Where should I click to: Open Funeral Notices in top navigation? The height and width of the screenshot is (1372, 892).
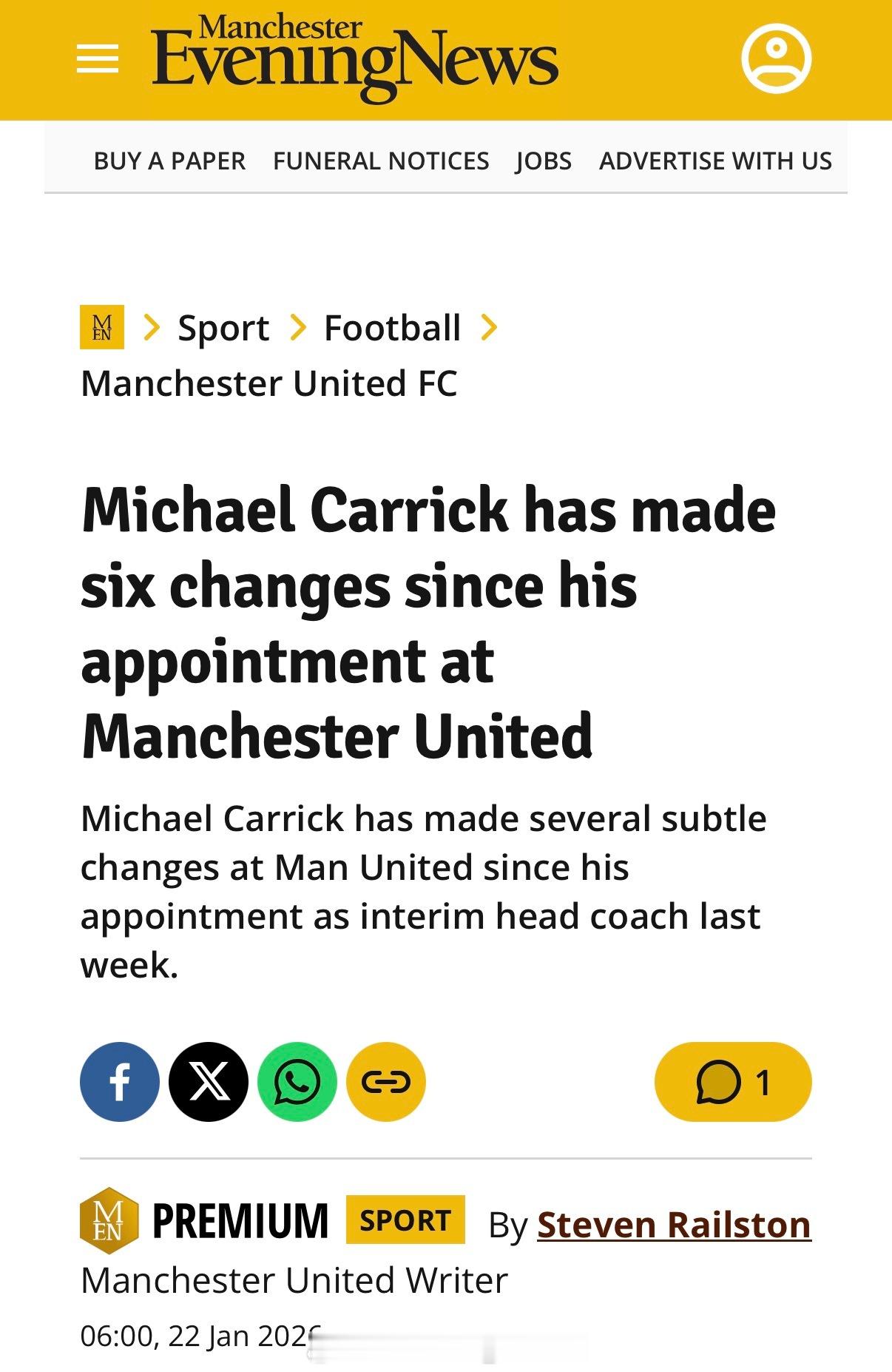coord(381,161)
